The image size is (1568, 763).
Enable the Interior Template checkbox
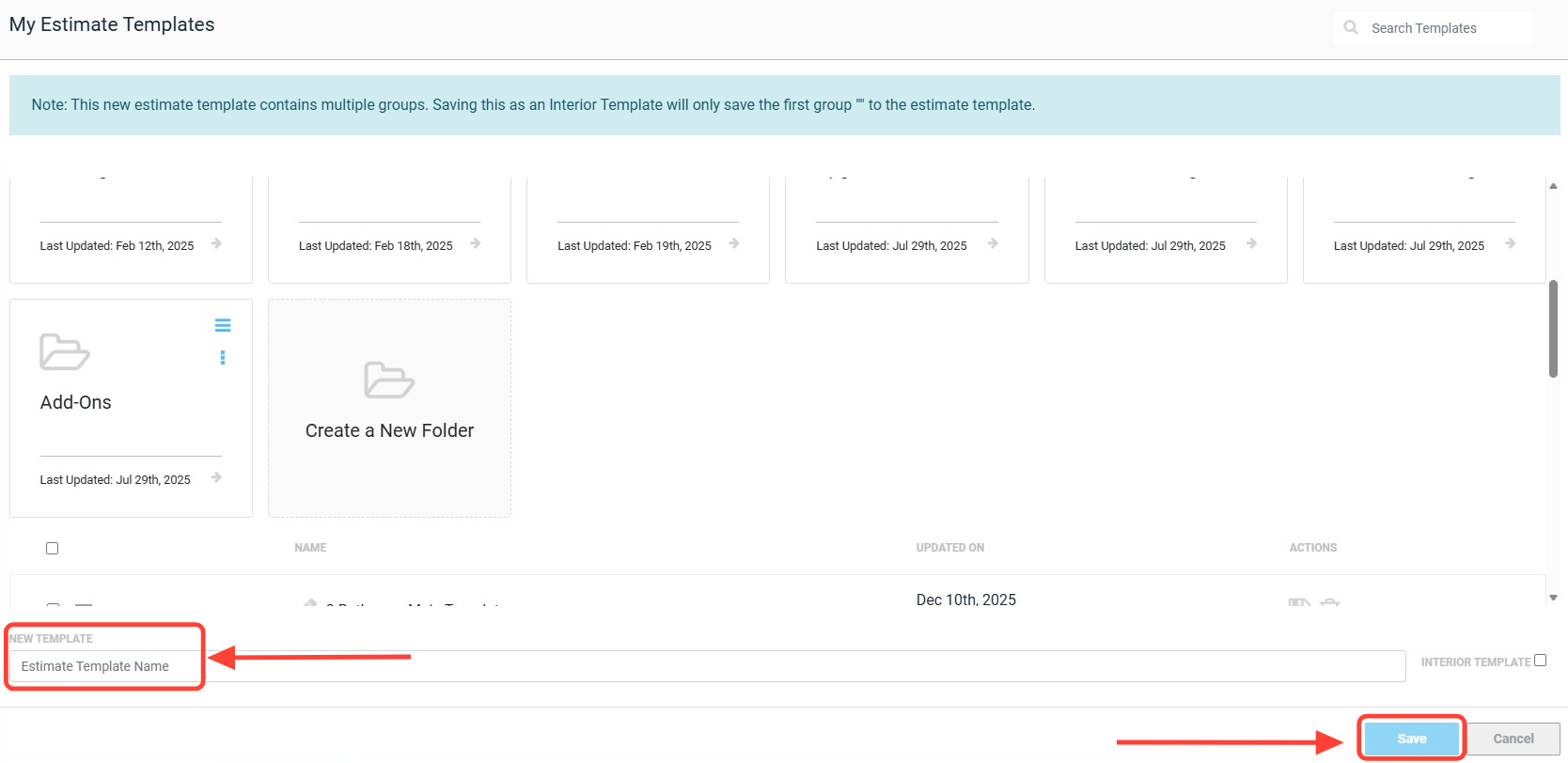(1540, 661)
